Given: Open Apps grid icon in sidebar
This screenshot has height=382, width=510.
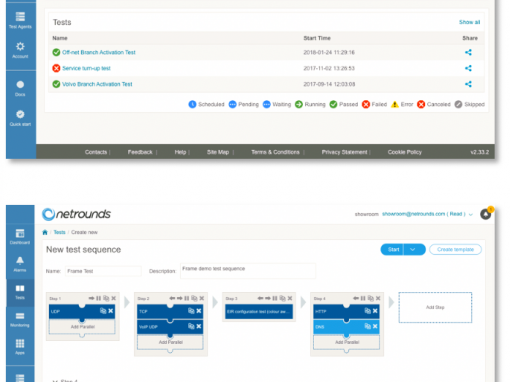Looking at the screenshot, I should point(20,343).
